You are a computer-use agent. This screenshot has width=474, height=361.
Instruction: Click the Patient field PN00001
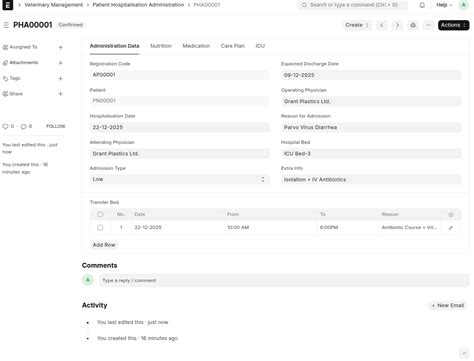(x=180, y=101)
